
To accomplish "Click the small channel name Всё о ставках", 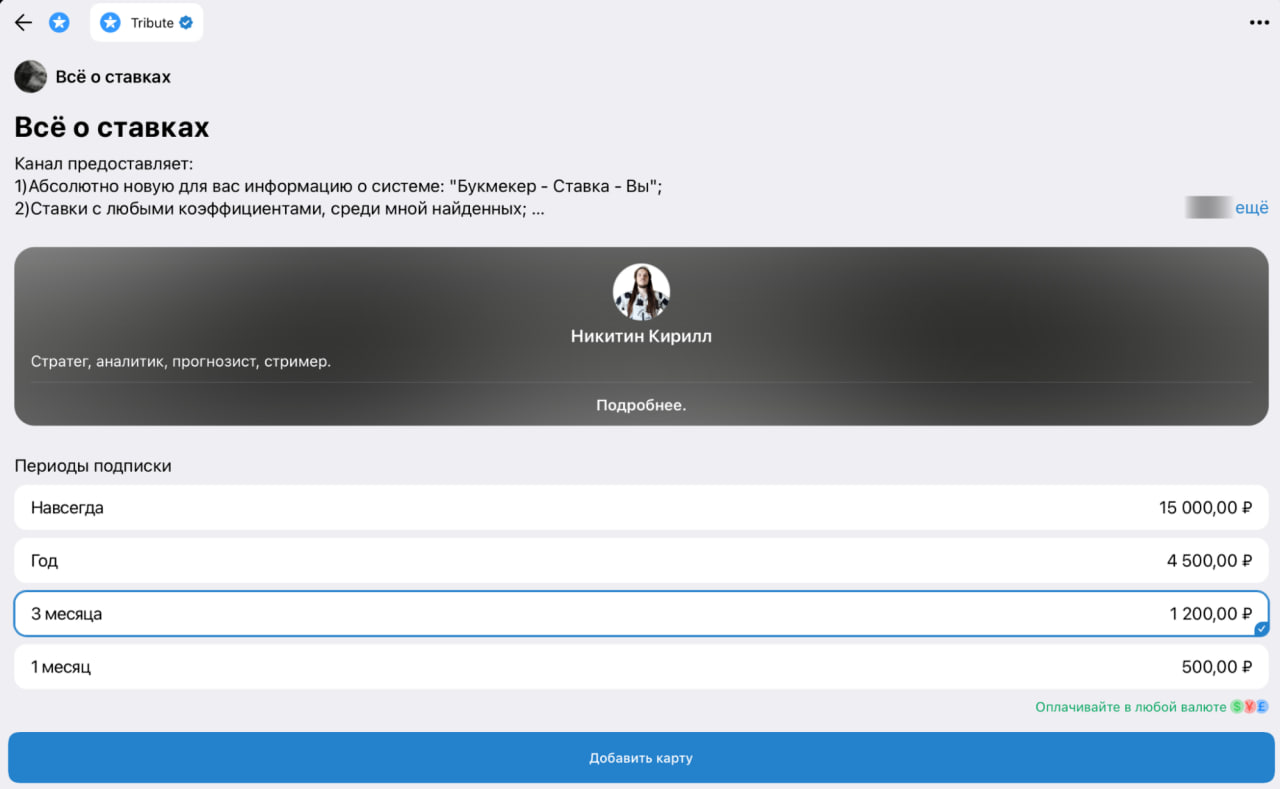I will (113, 77).
